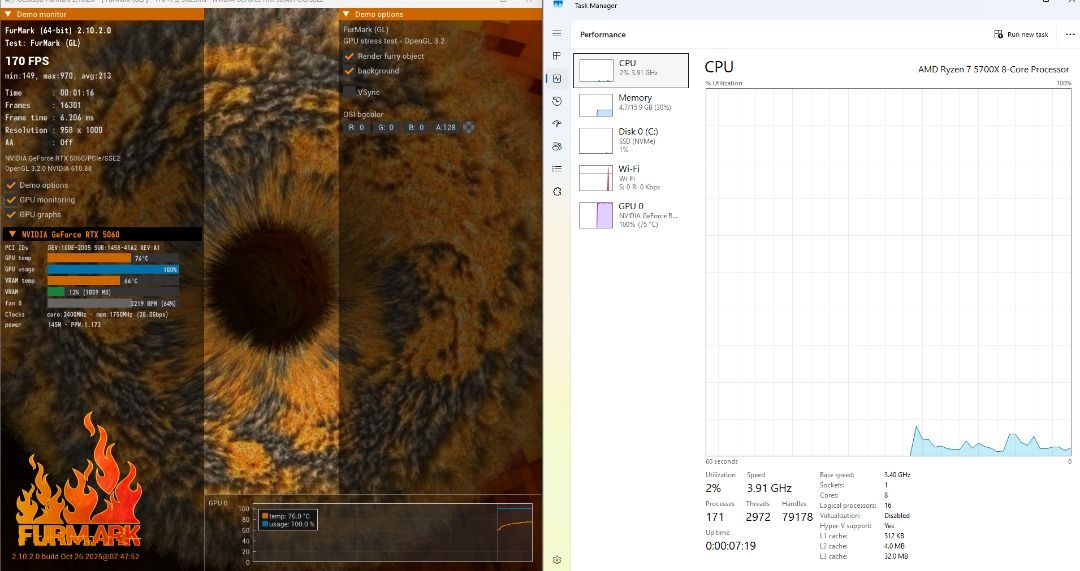Toggle GPU graphs checkbox
The image size is (1080, 571).
click(x=11, y=214)
